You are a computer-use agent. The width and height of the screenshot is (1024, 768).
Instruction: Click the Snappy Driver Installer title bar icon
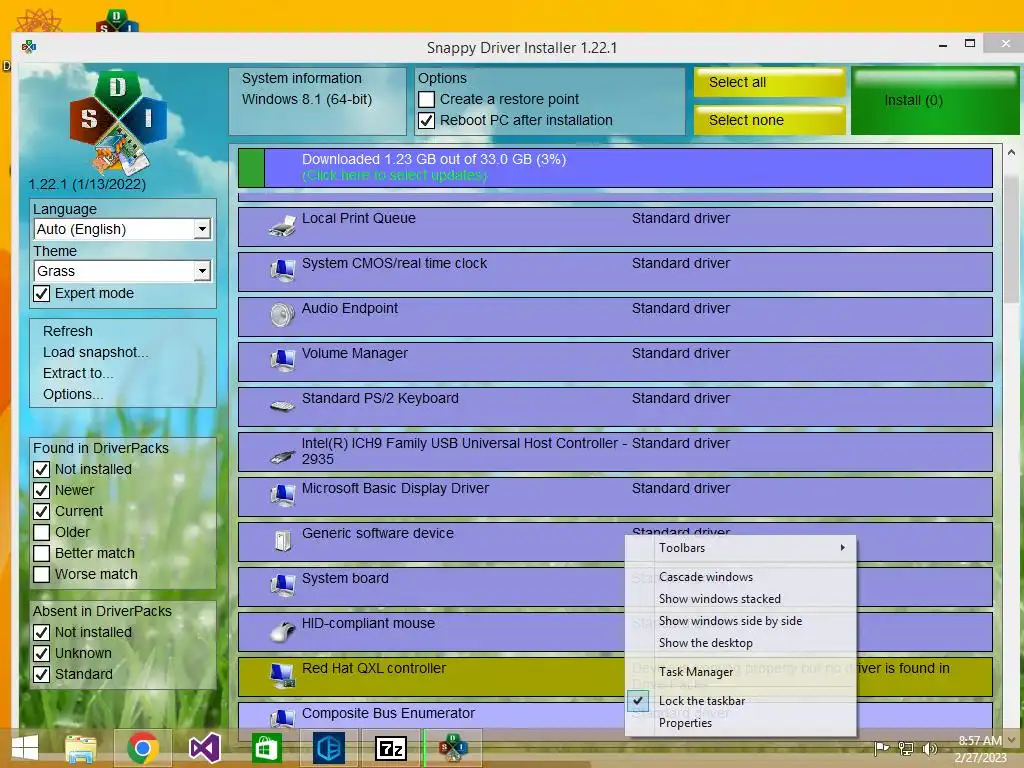tap(29, 46)
